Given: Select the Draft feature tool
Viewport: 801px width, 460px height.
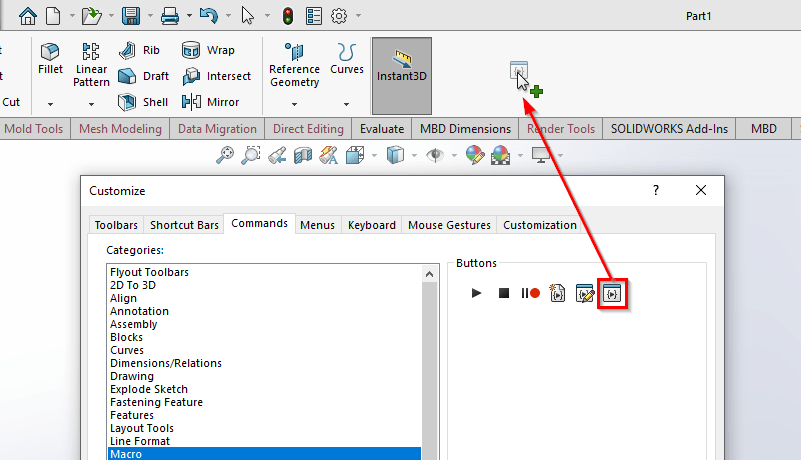Looking at the screenshot, I should (143, 76).
